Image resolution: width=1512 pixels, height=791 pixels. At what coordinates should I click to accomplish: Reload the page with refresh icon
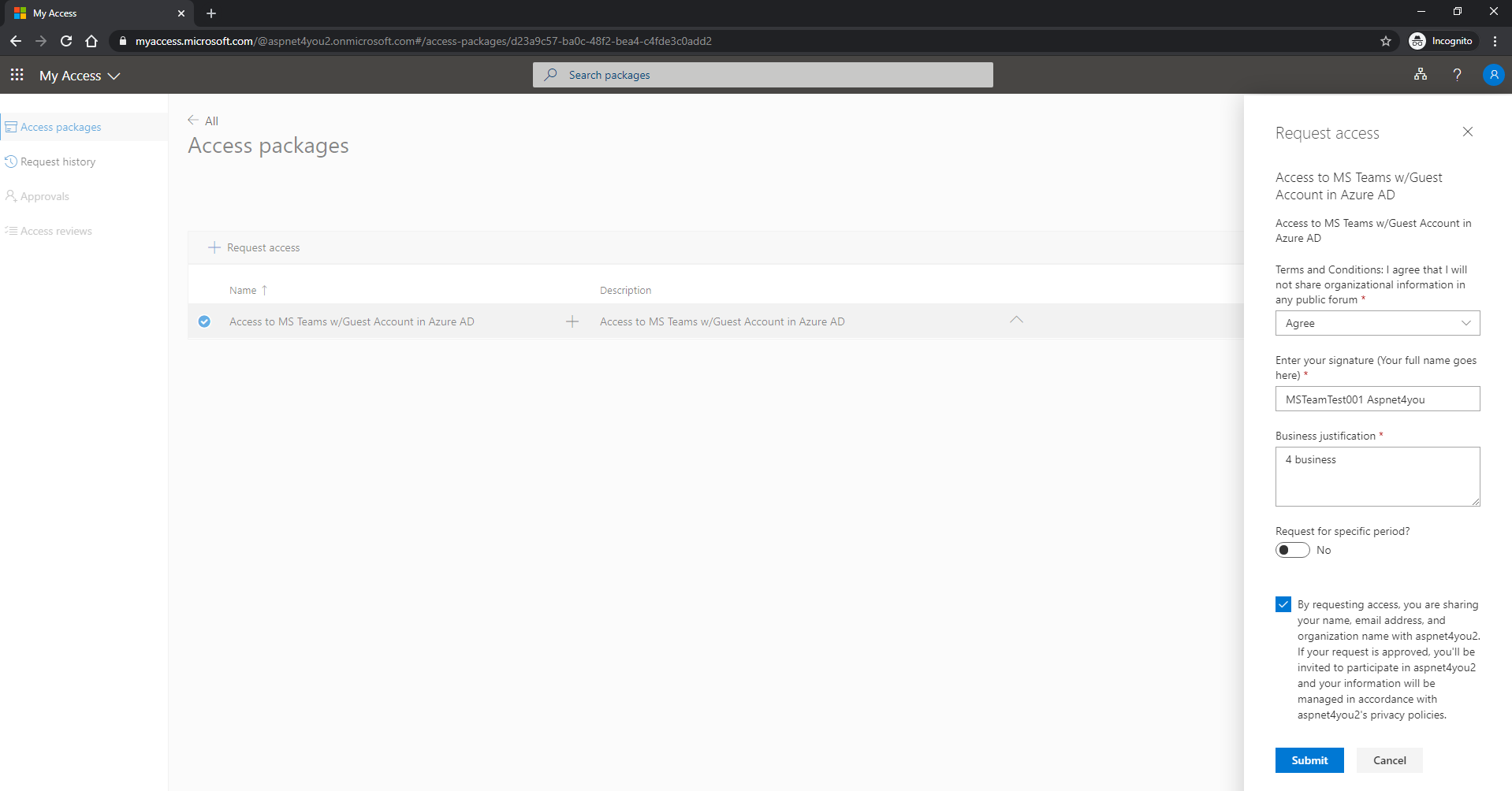click(x=66, y=41)
